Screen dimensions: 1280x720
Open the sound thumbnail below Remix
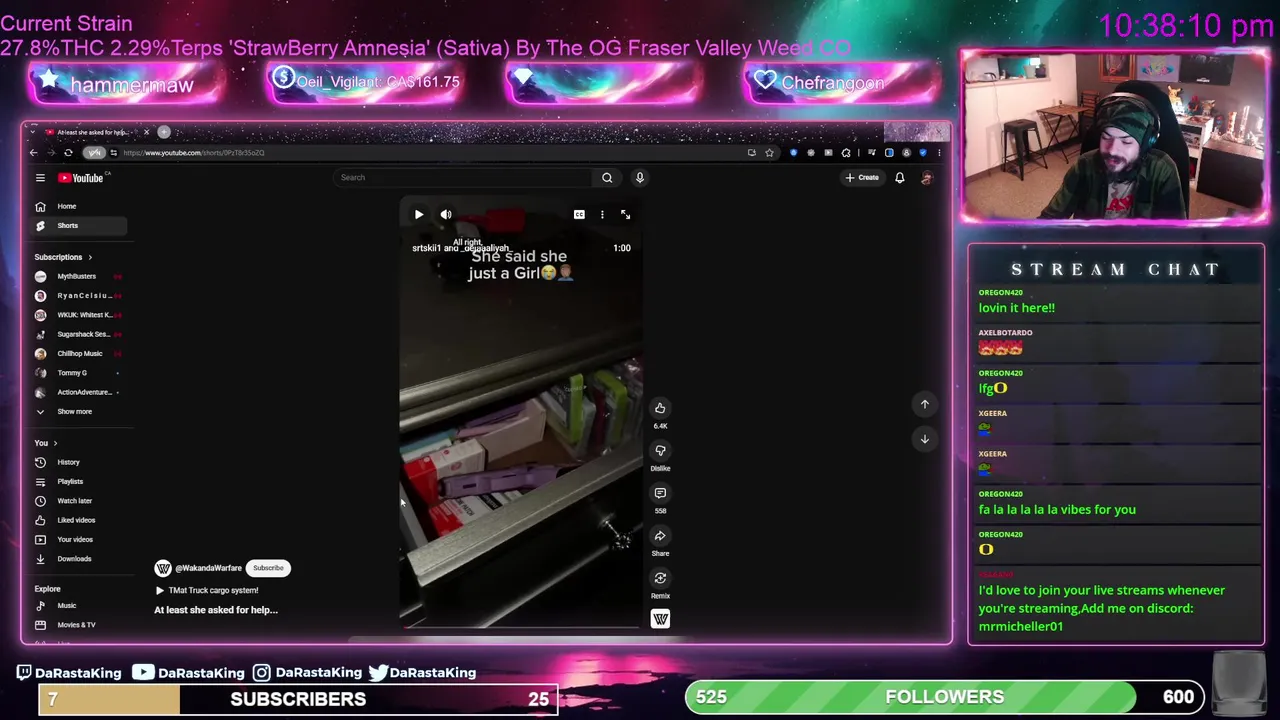[660, 619]
